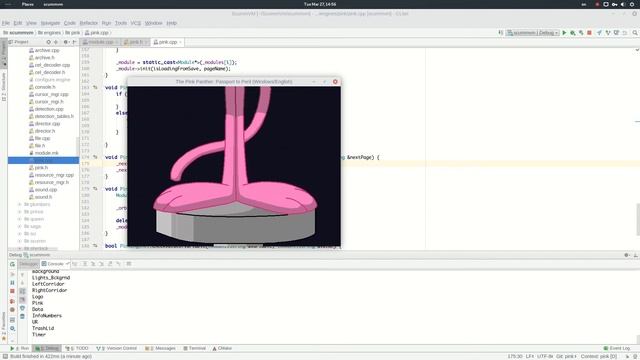Click the View Breakpoints icon in Debug panel

tap(12, 301)
